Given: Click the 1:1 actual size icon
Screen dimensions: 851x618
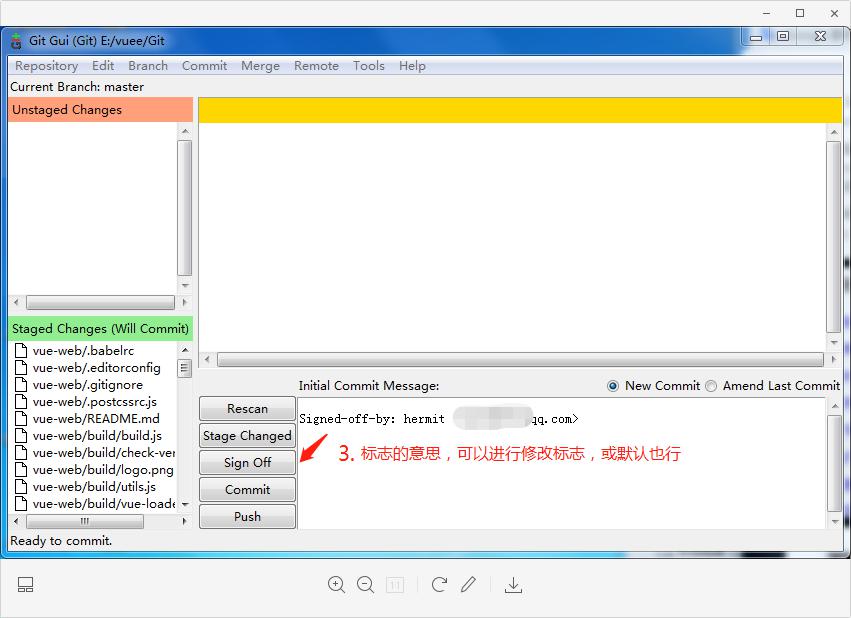Looking at the screenshot, I should pyautogui.click(x=395, y=585).
